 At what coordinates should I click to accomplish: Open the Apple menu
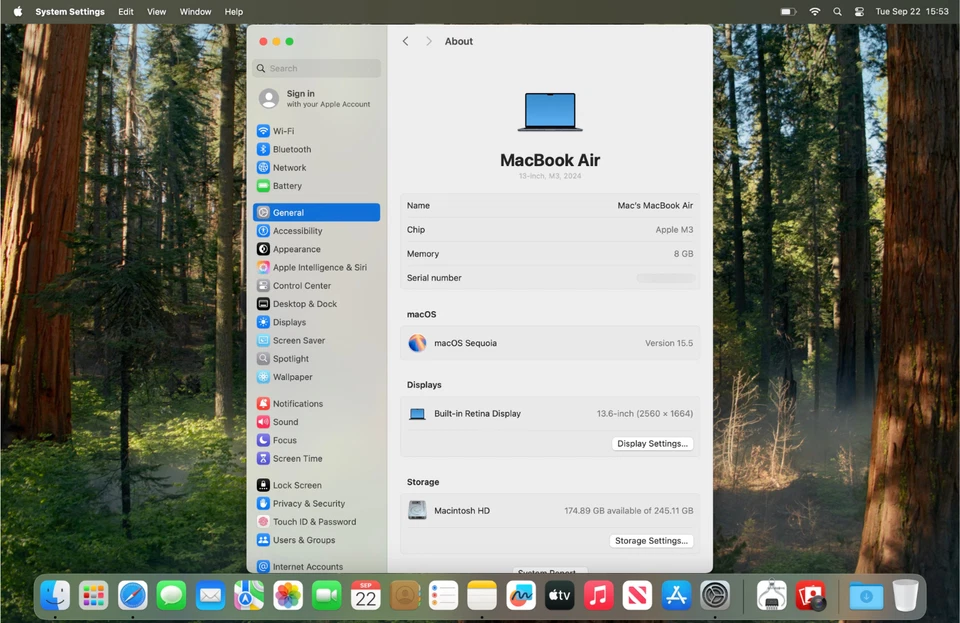[18, 12]
